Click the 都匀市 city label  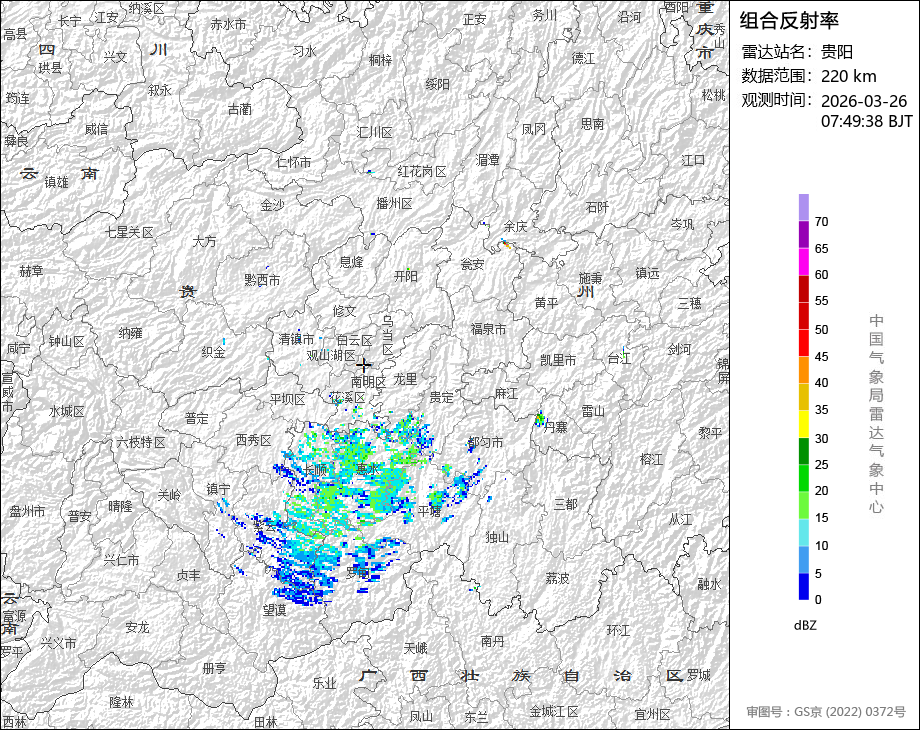pos(485,442)
